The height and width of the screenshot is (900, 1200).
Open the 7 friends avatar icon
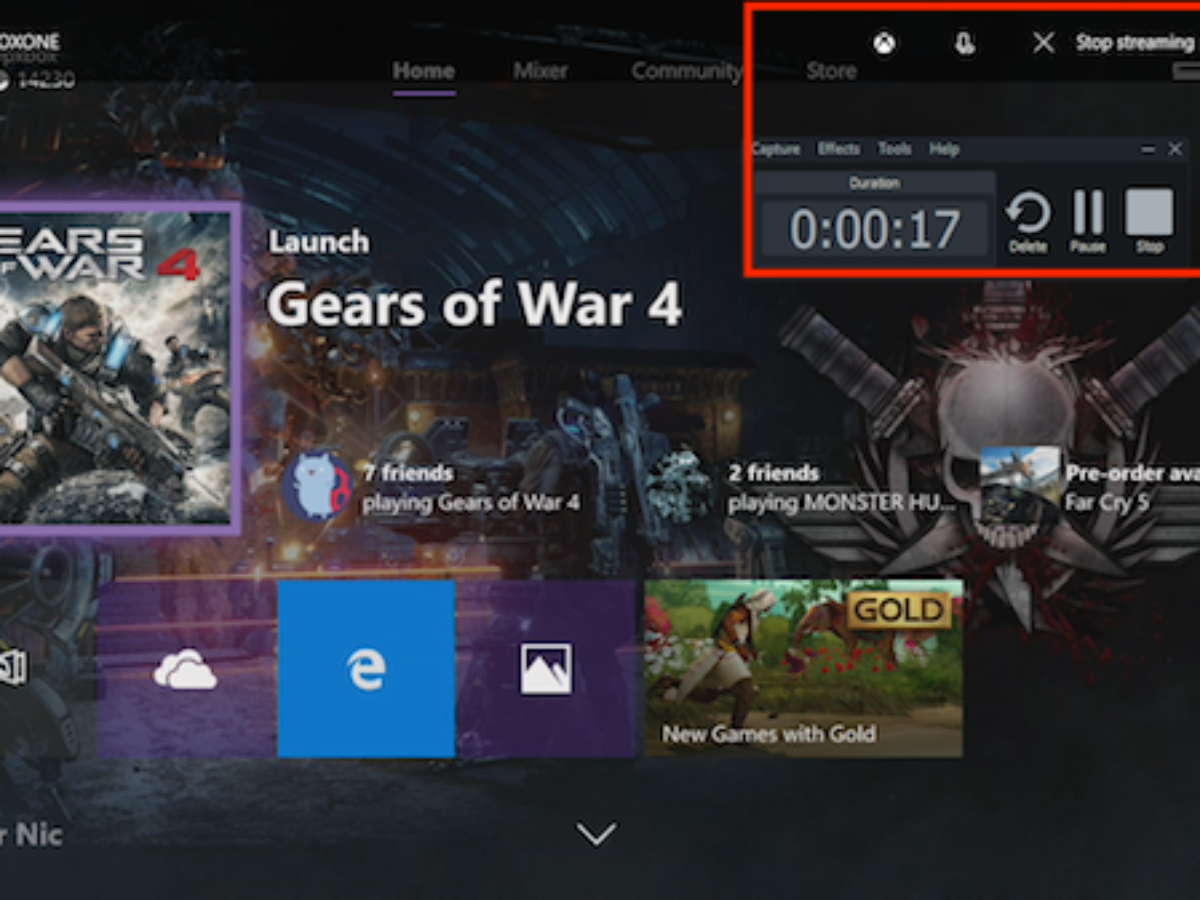[316, 486]
